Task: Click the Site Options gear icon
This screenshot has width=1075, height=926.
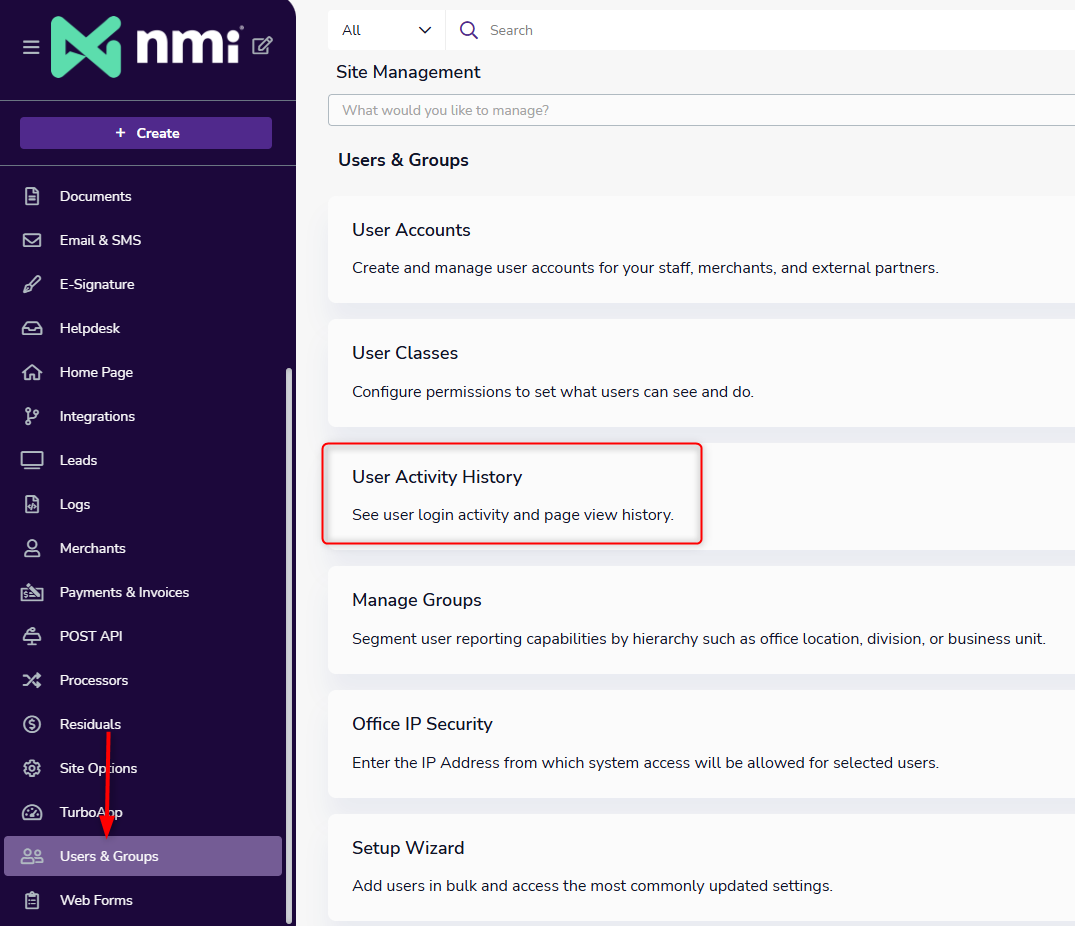Action: (32, 768)
